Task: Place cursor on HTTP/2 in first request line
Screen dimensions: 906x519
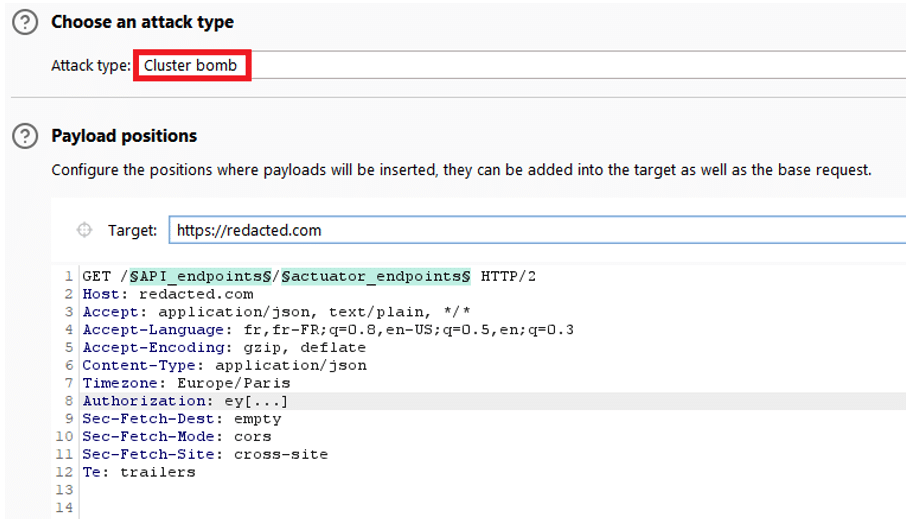Action: [x=508, y=276]
